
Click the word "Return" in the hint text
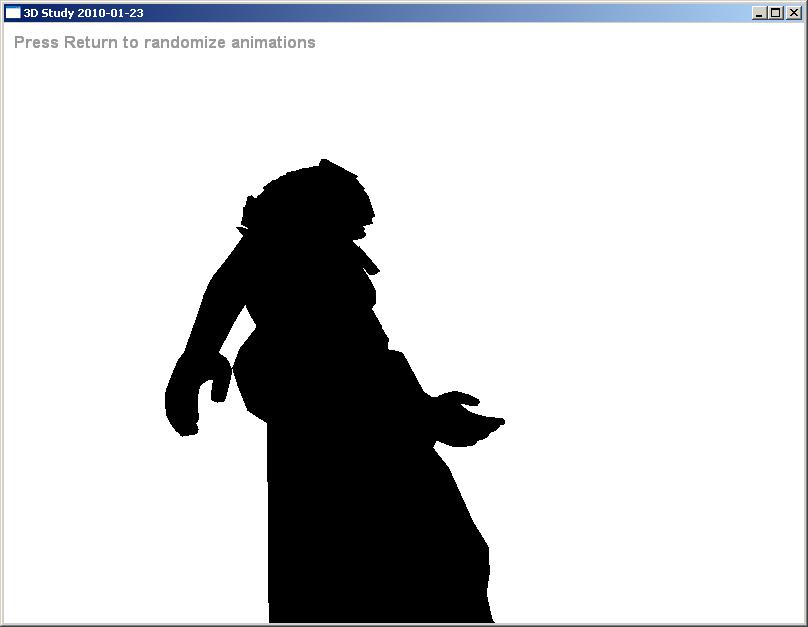[x=91, y=43]
